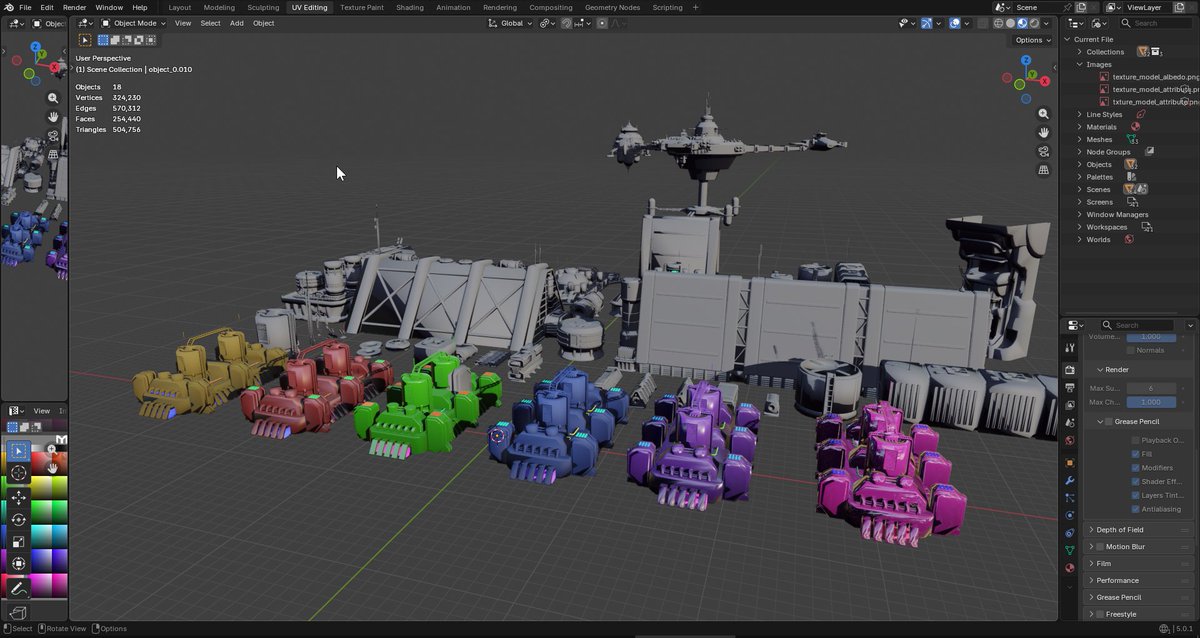The height and width of the screenshot is (638, 1200).
Task: Select the Rotate tool in UV editor toolbar
Action: [x=18, y=520]
